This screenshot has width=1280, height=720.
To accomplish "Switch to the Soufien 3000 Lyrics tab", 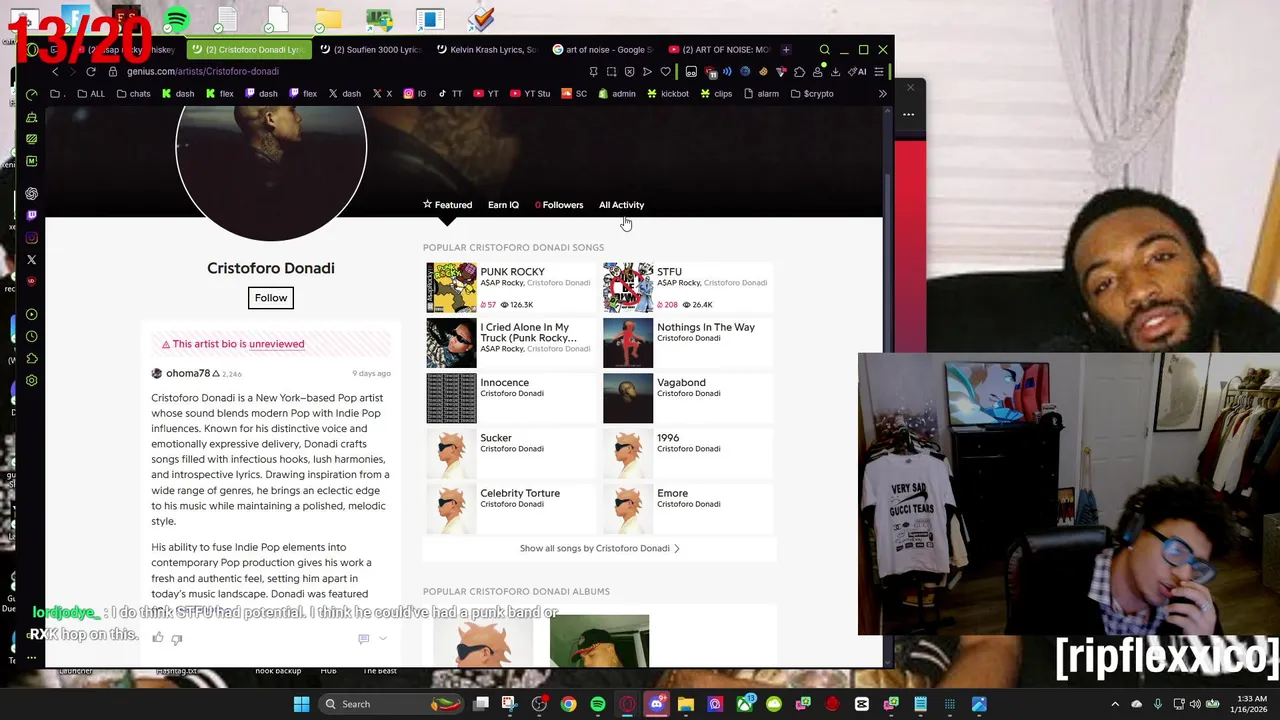I will [370, 49].
